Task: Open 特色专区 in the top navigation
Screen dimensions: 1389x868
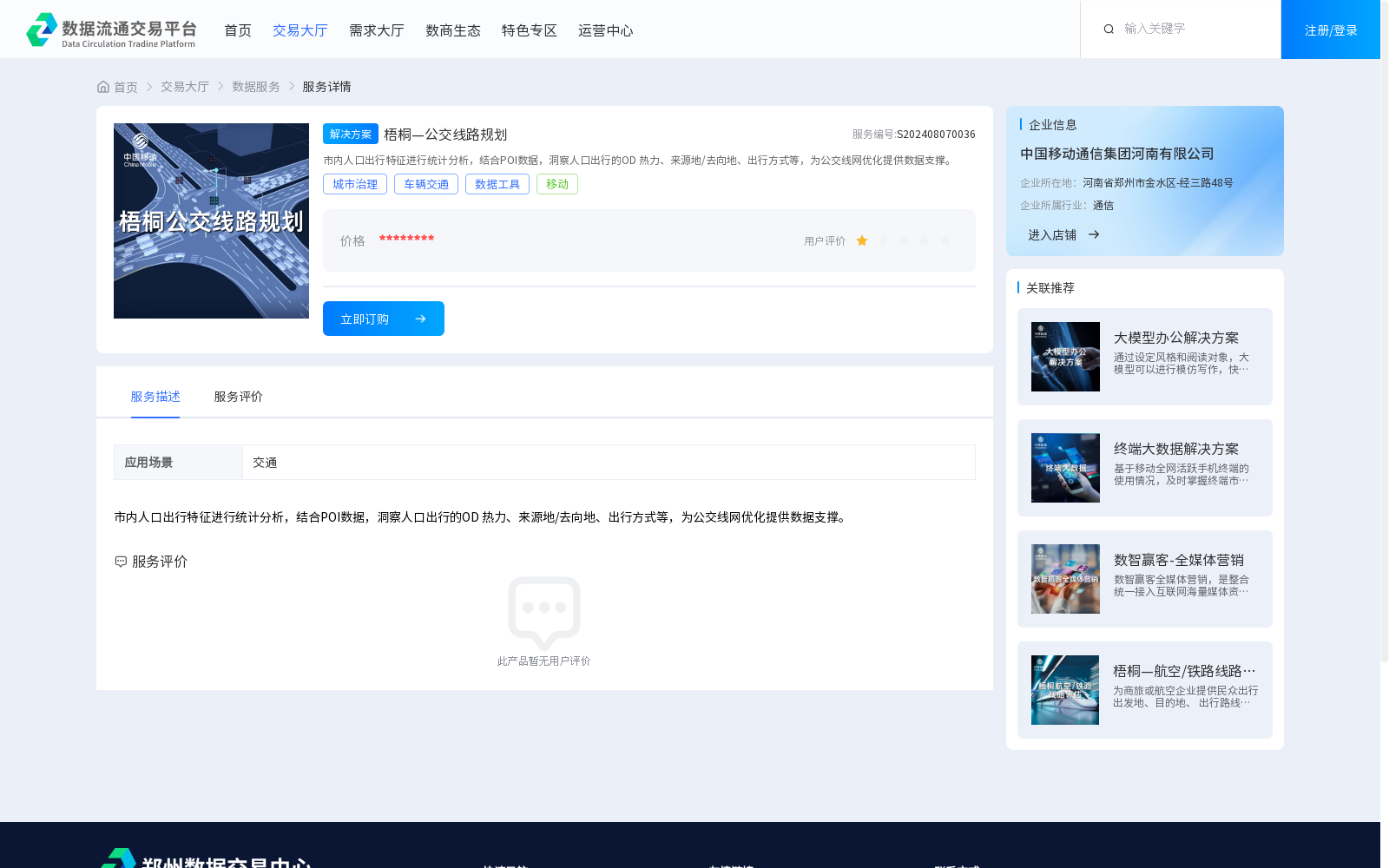Action: 530,30
